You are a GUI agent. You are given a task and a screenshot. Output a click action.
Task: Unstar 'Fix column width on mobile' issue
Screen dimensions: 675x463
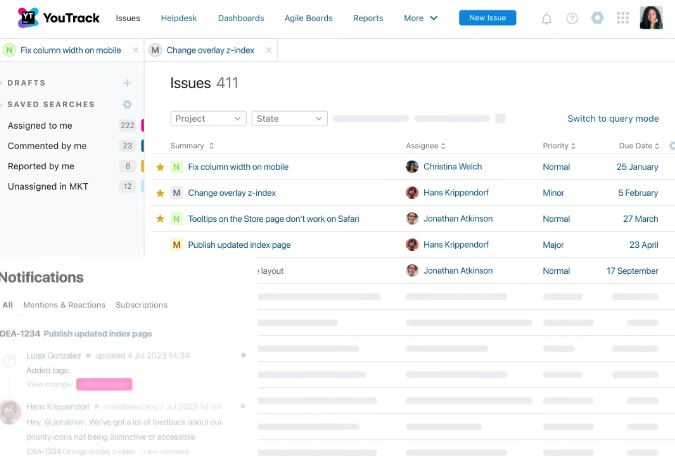pos(160,167)
